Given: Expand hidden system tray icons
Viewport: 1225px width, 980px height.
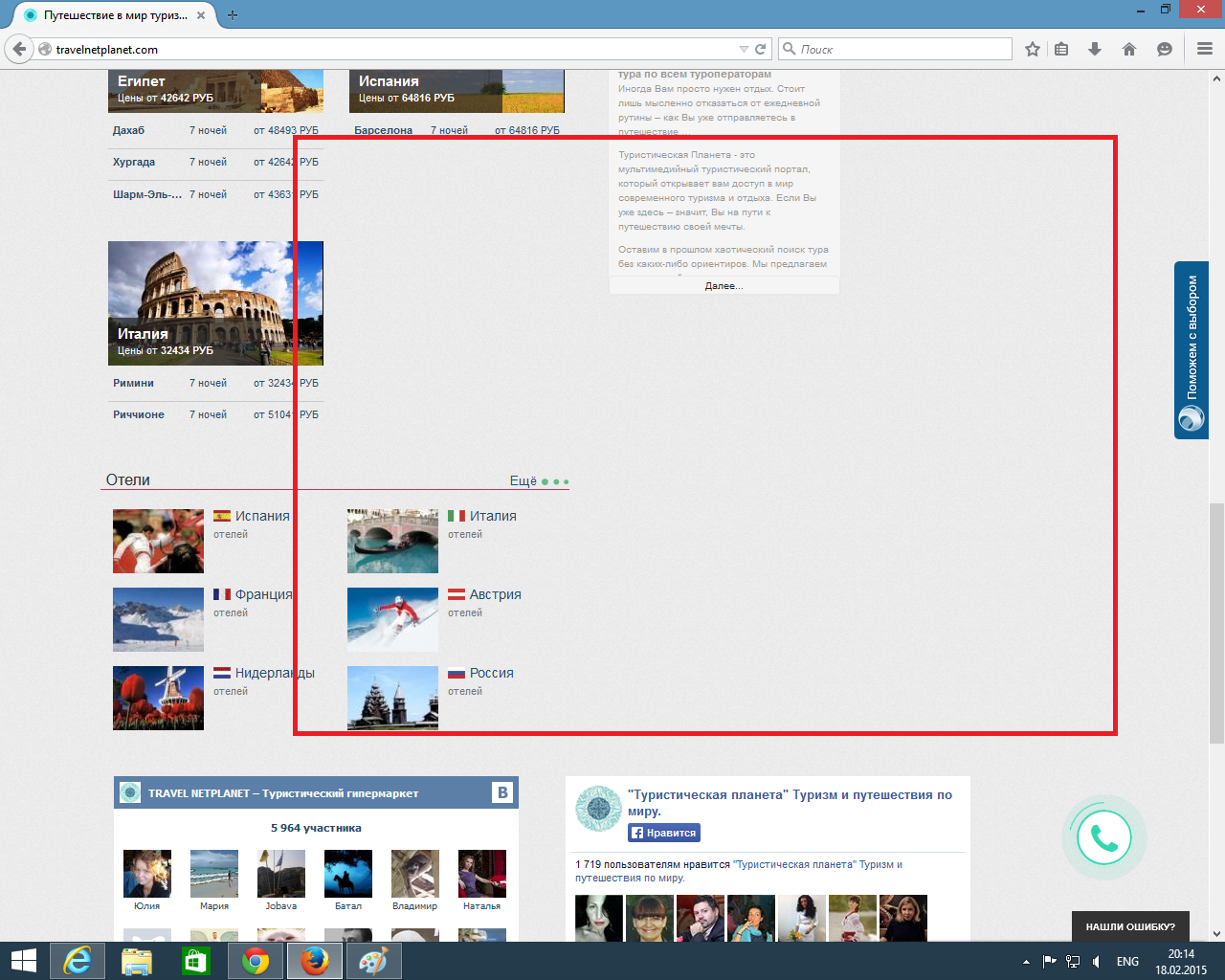Looking at the screenshot, I should point(1026,961).
